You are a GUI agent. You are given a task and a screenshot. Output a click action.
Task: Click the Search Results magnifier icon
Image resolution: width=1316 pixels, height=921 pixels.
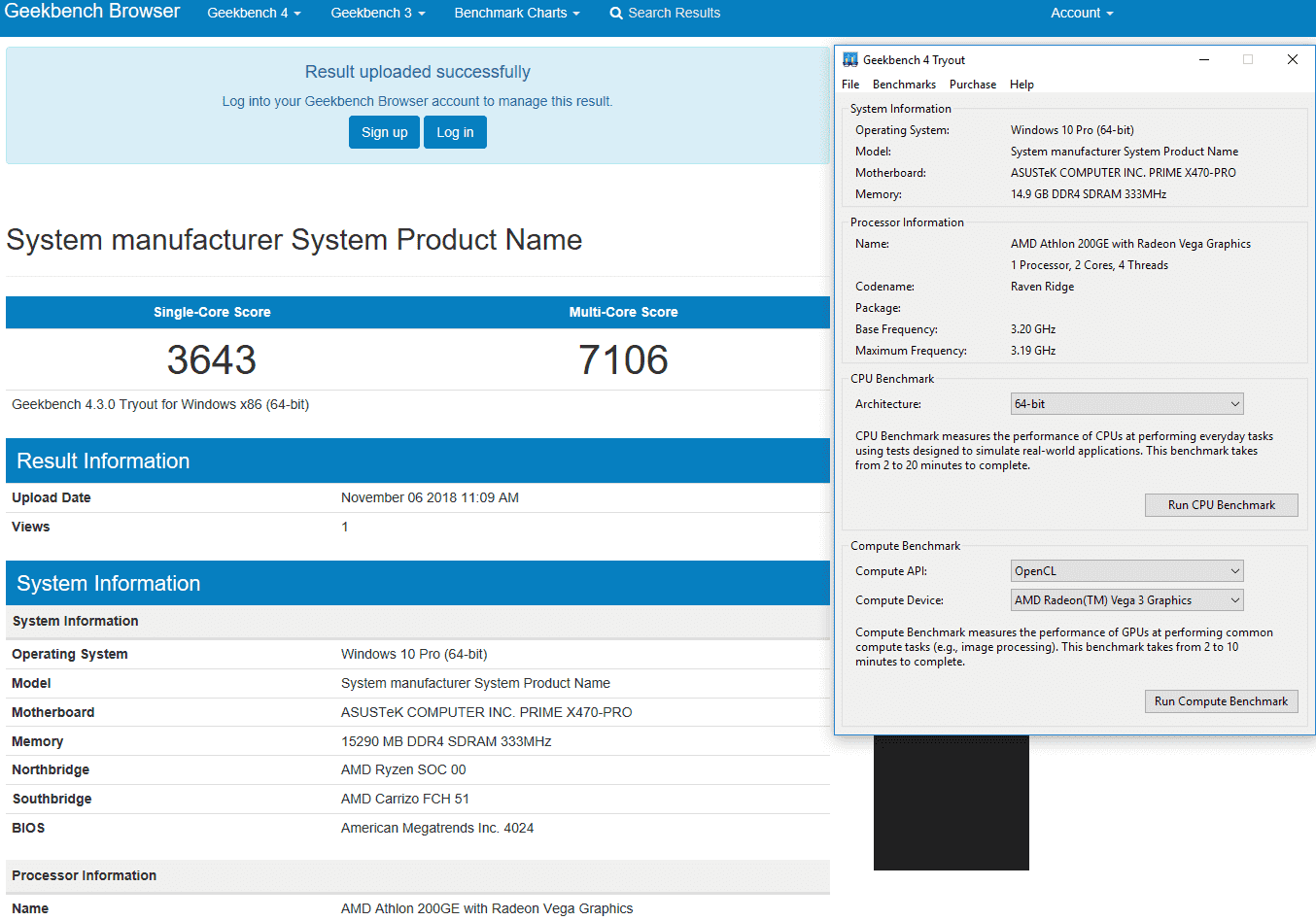[x=616, y=14]
